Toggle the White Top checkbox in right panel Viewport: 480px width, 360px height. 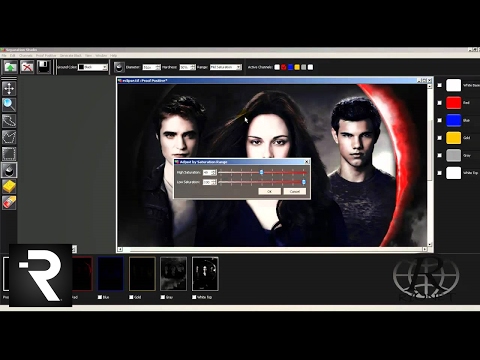pos(440,173)
